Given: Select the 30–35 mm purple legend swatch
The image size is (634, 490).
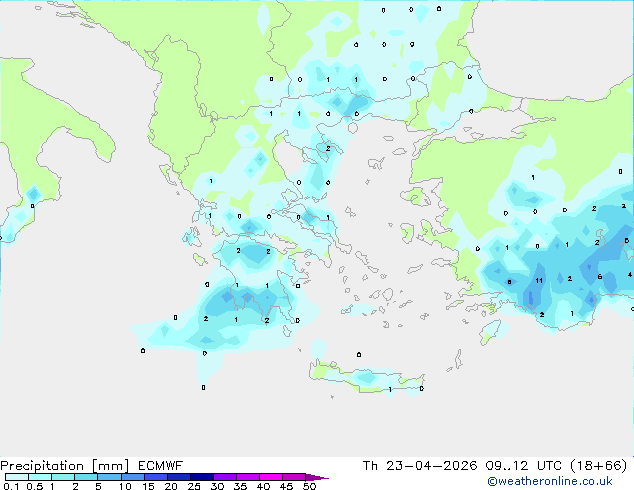Looking at the screenshot, I should [225, 477].
